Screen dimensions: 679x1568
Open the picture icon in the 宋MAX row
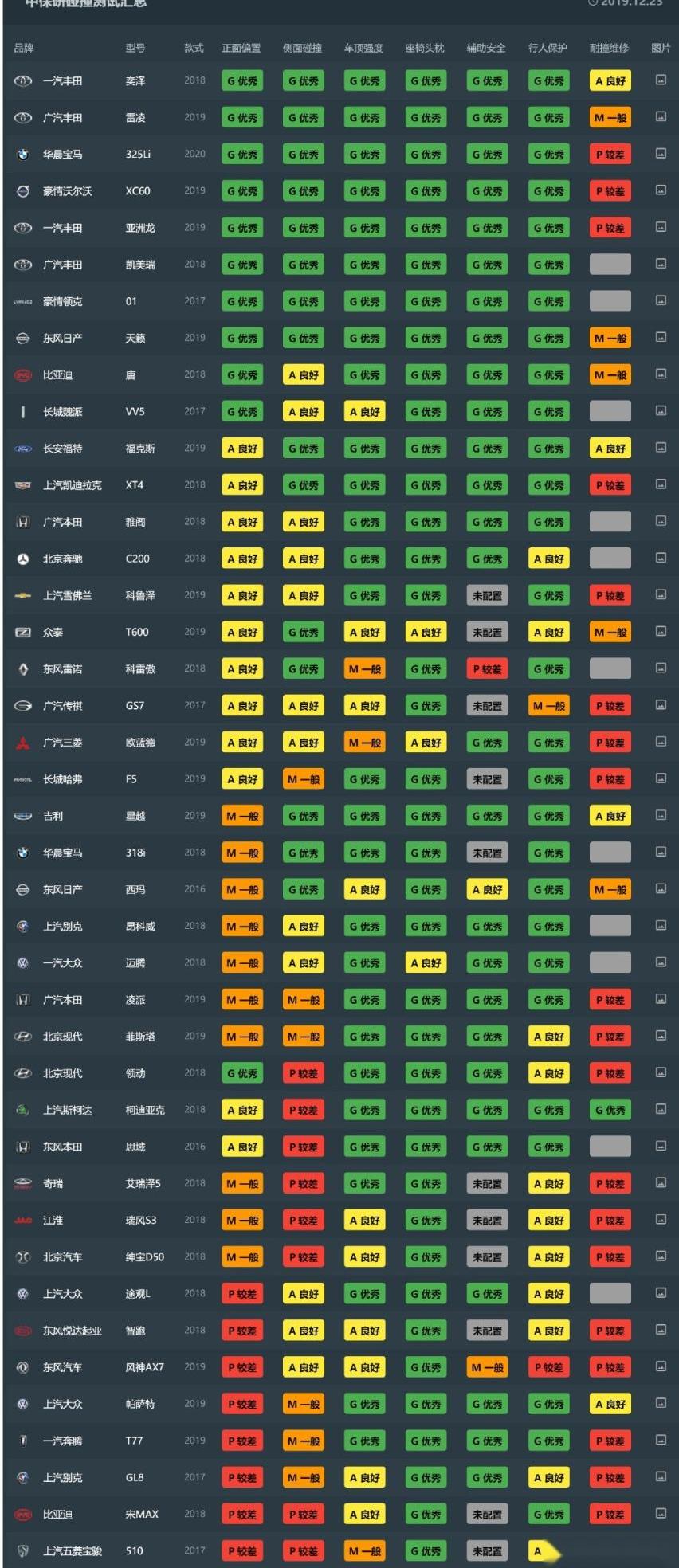click(x=661, y=1513)
